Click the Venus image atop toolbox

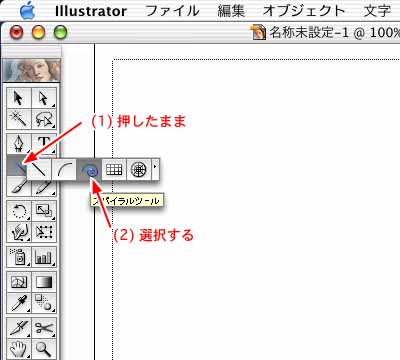[32, 70]
